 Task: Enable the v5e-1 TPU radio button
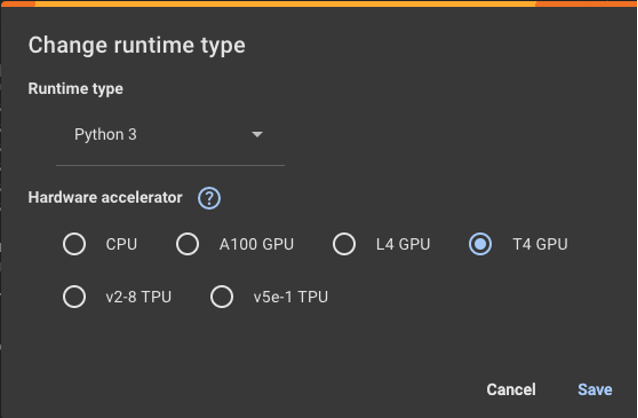click(222, 297)
